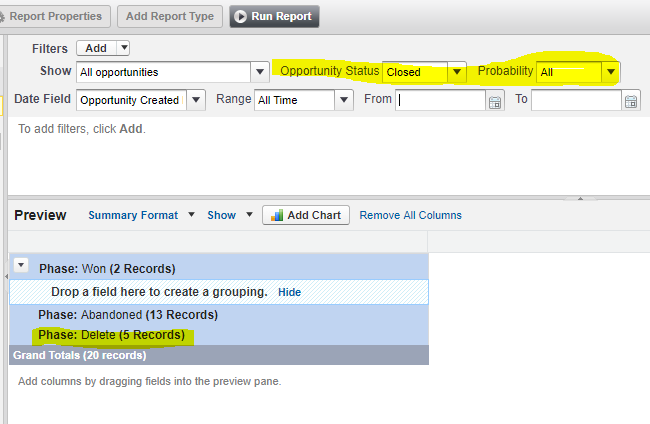650x424 pixels.
Task: Click the Add Report Type button
Action: point(170,16)
